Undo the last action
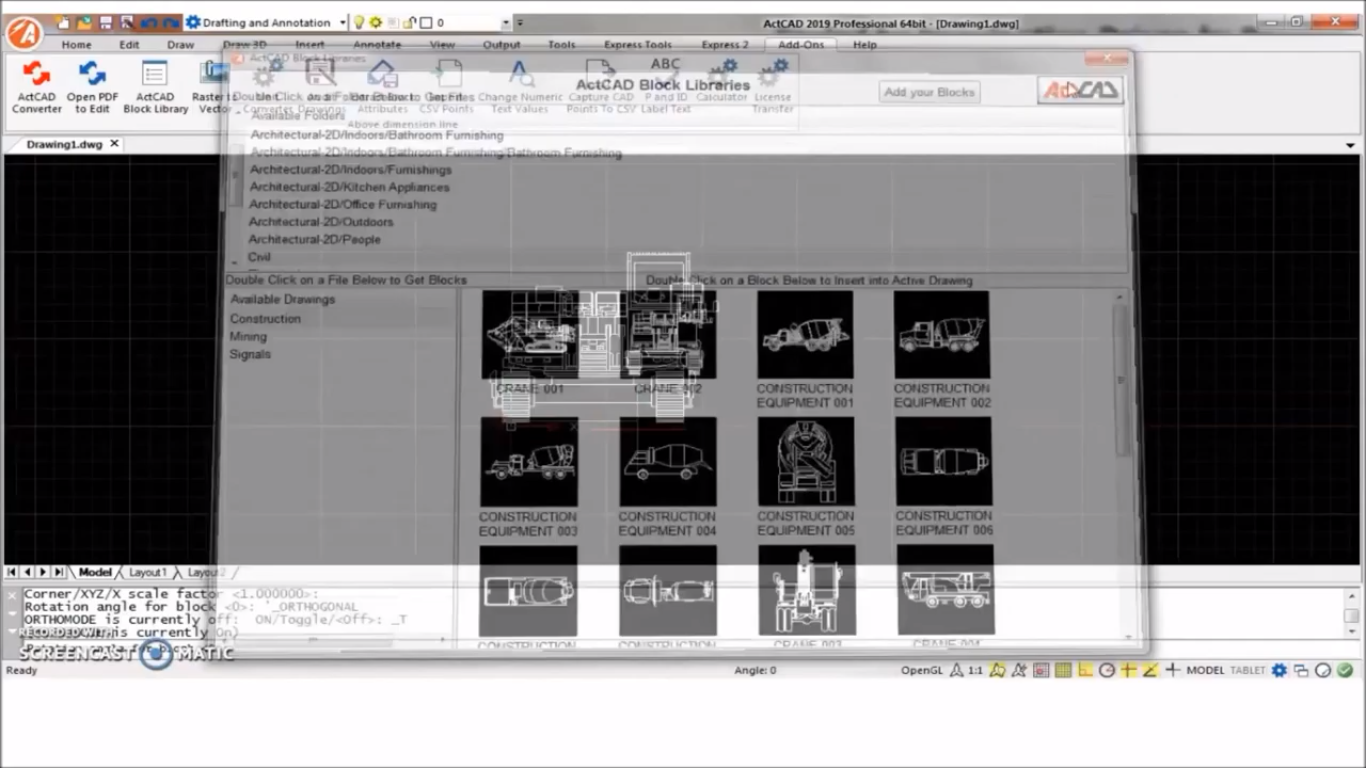The image size is (1366, 768). 149,22
